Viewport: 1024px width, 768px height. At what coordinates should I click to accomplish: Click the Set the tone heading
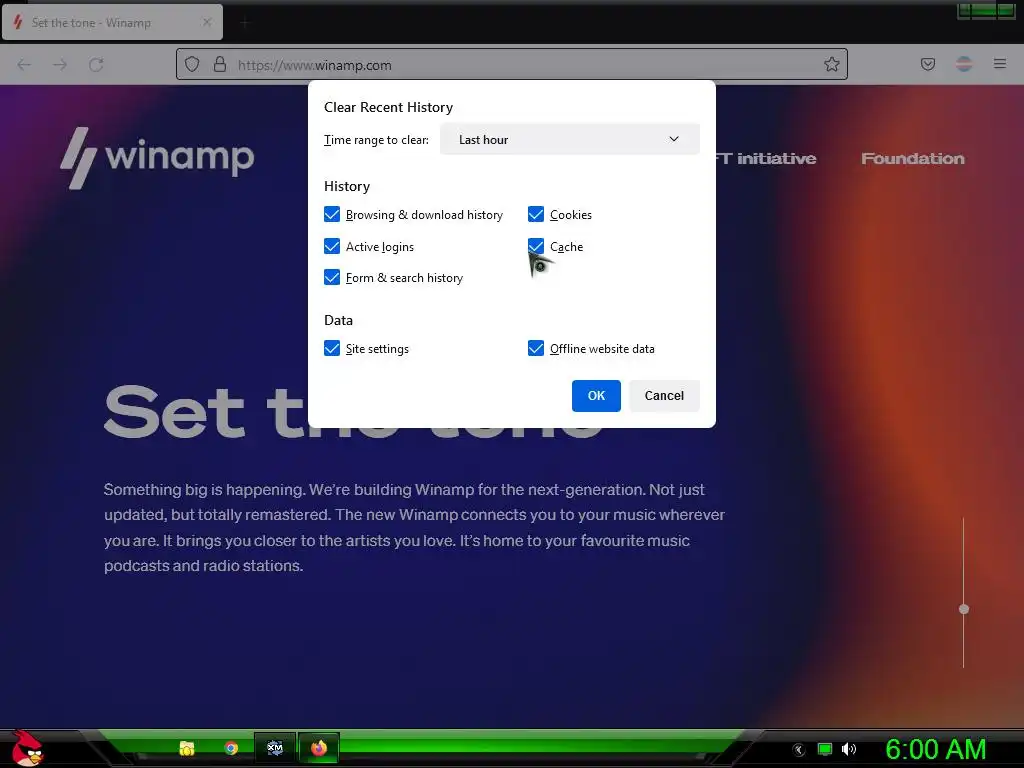[353, 411]
